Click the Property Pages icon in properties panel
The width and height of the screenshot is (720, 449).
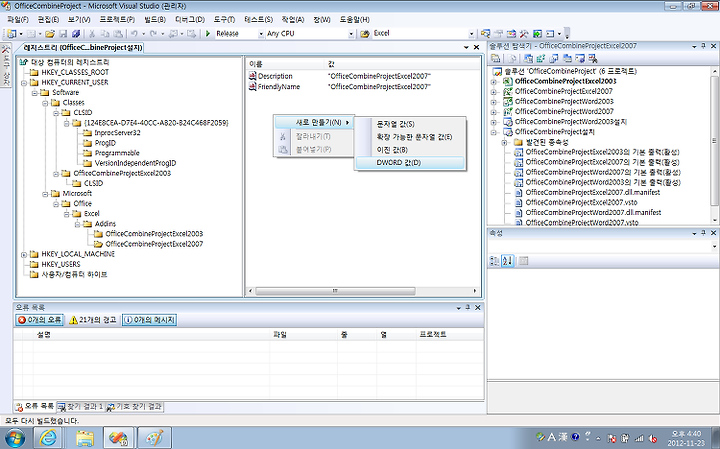click(523, 261)
